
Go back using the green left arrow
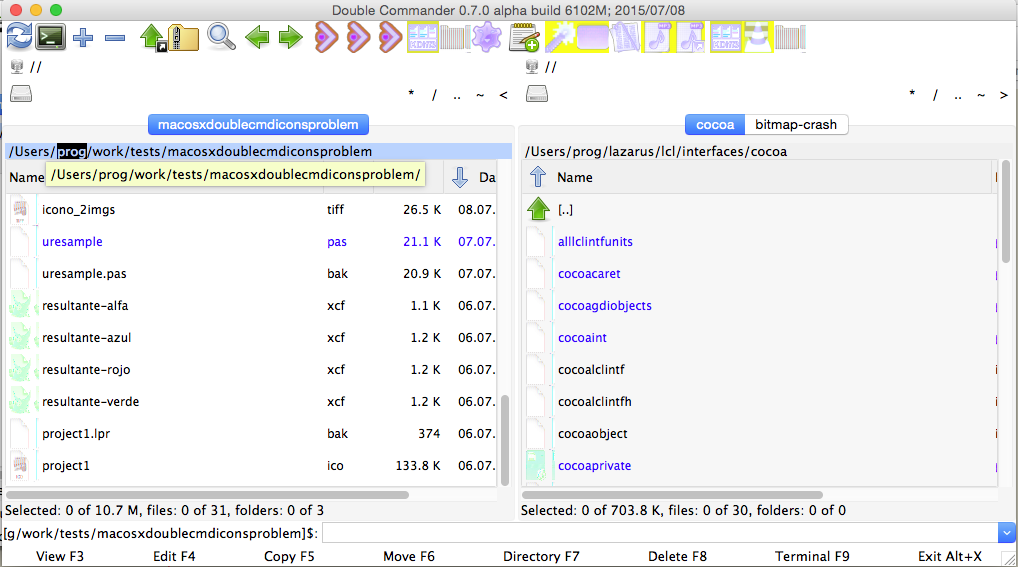coord(257,38)
